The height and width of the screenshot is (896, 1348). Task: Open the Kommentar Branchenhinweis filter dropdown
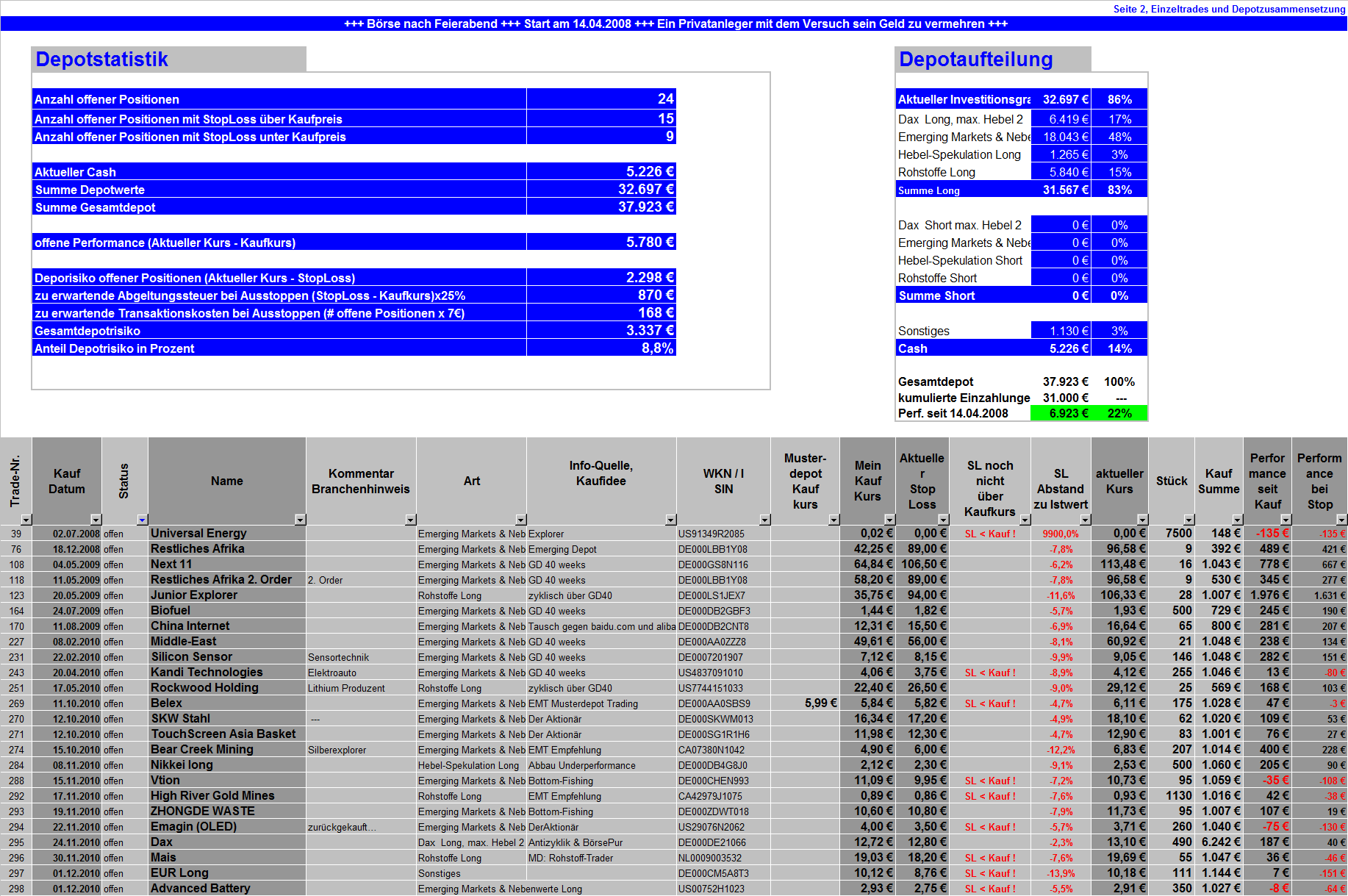click(x=410, y=520)
